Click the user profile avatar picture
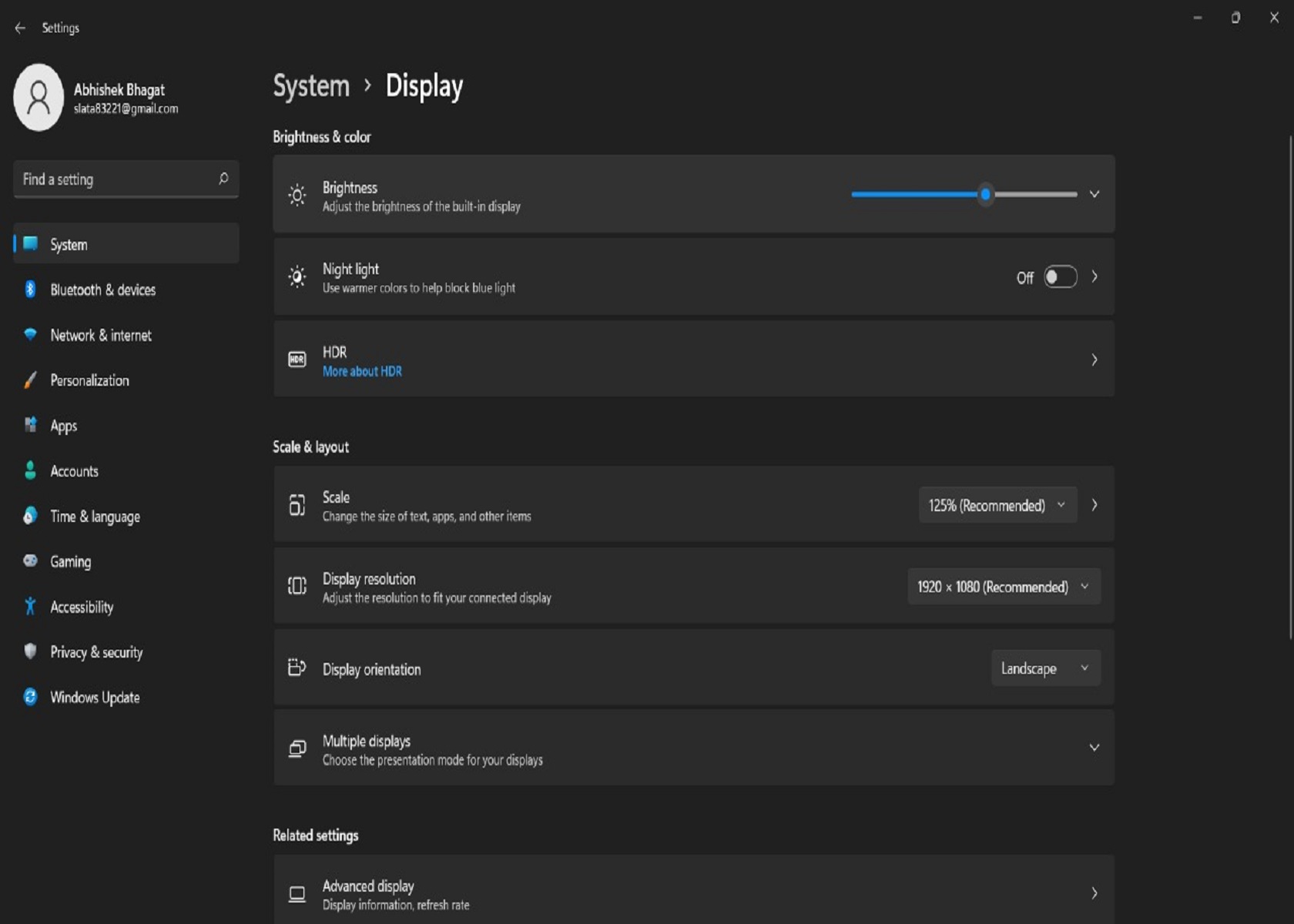The height and width of the screenshot is (924, 1294). [x=39, y=98]
